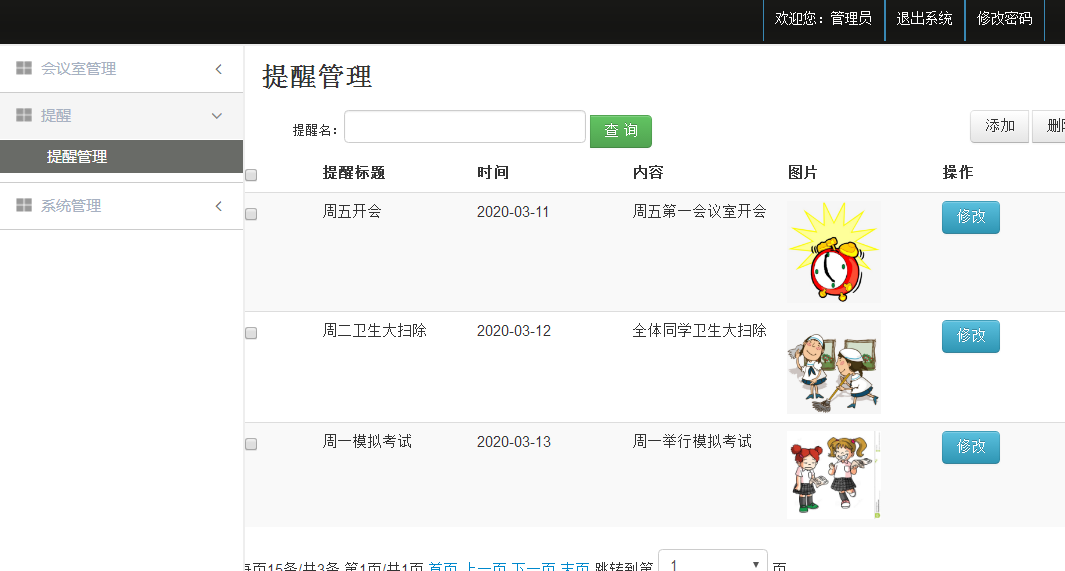This screenshot has height=571, width=1065.
Task: Open the alarm clock image thumbnail
Action: pyautogui.click(x=833, y=252)
